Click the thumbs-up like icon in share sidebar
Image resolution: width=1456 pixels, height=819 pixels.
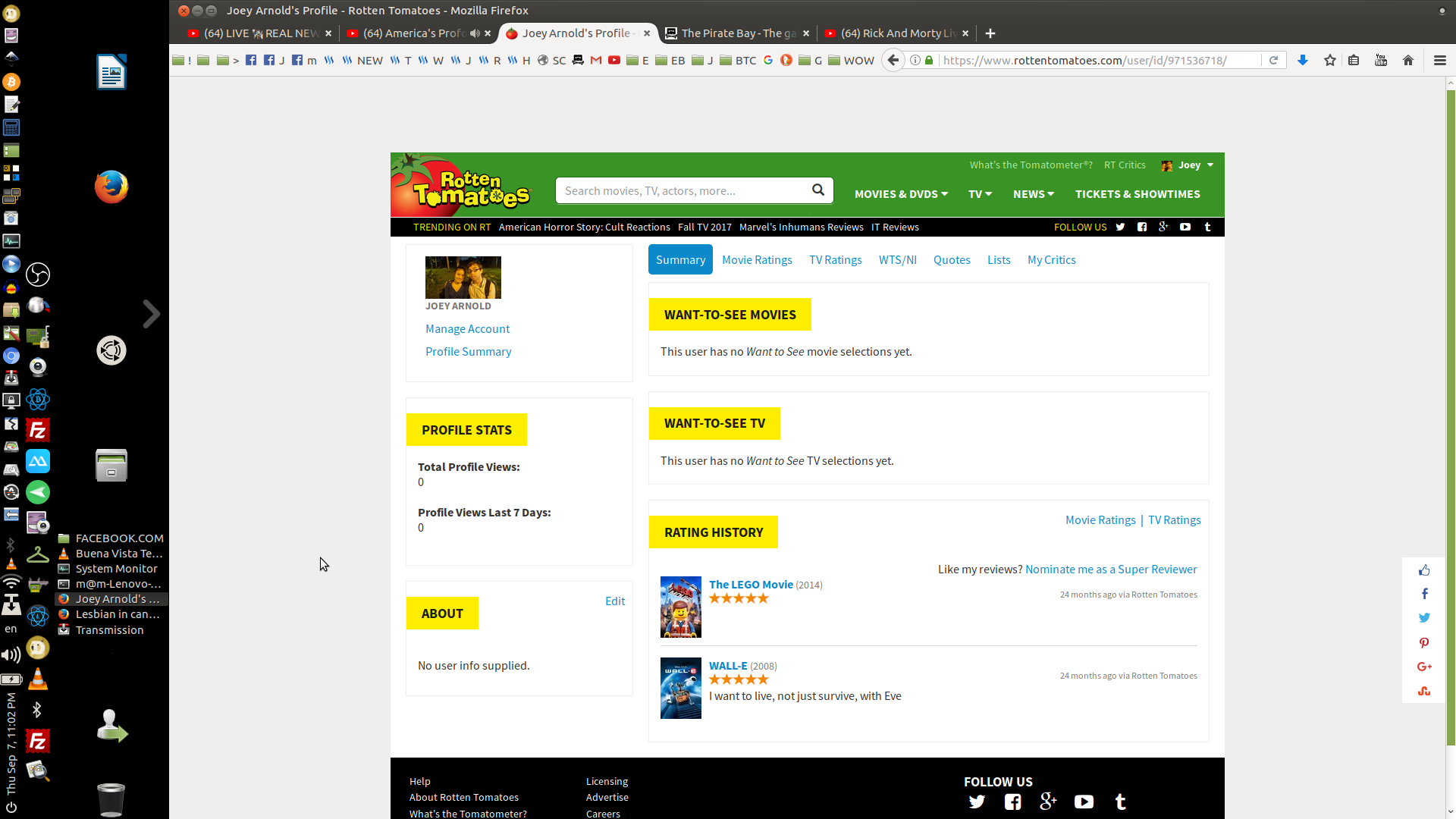click(x=1424, y=570)
